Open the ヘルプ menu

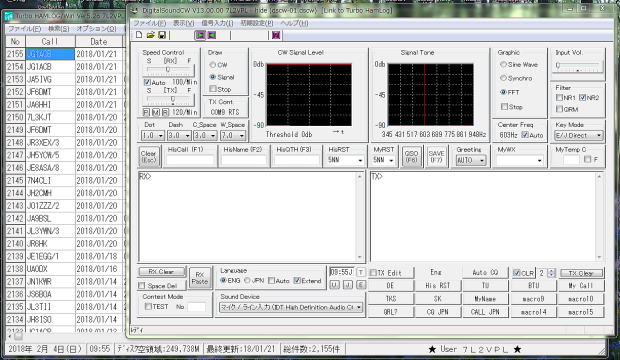coord(294,23)
